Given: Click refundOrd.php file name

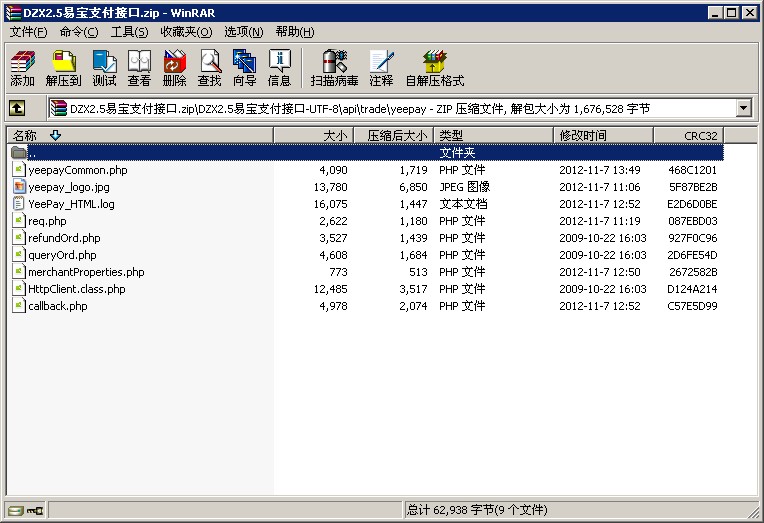Looking at the screenshot, I should (64, 238).
